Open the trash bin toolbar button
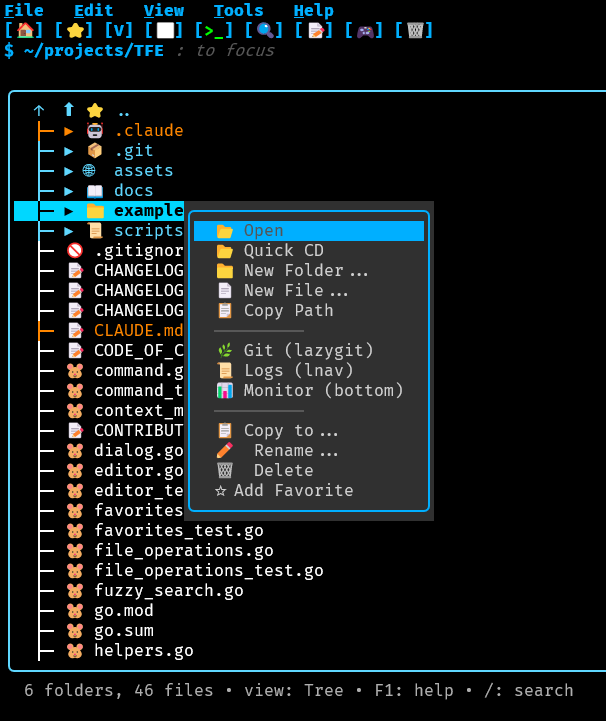The image size is (606, 721). (414, 30)
